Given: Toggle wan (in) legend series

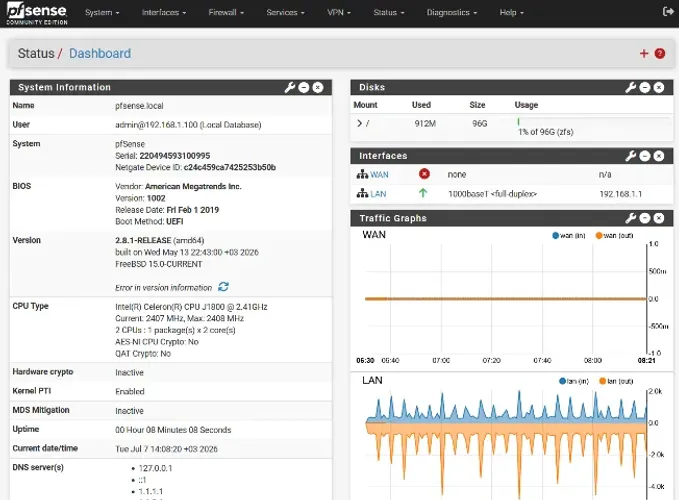Looking at the screenshot, I should [x=568, y=235].
